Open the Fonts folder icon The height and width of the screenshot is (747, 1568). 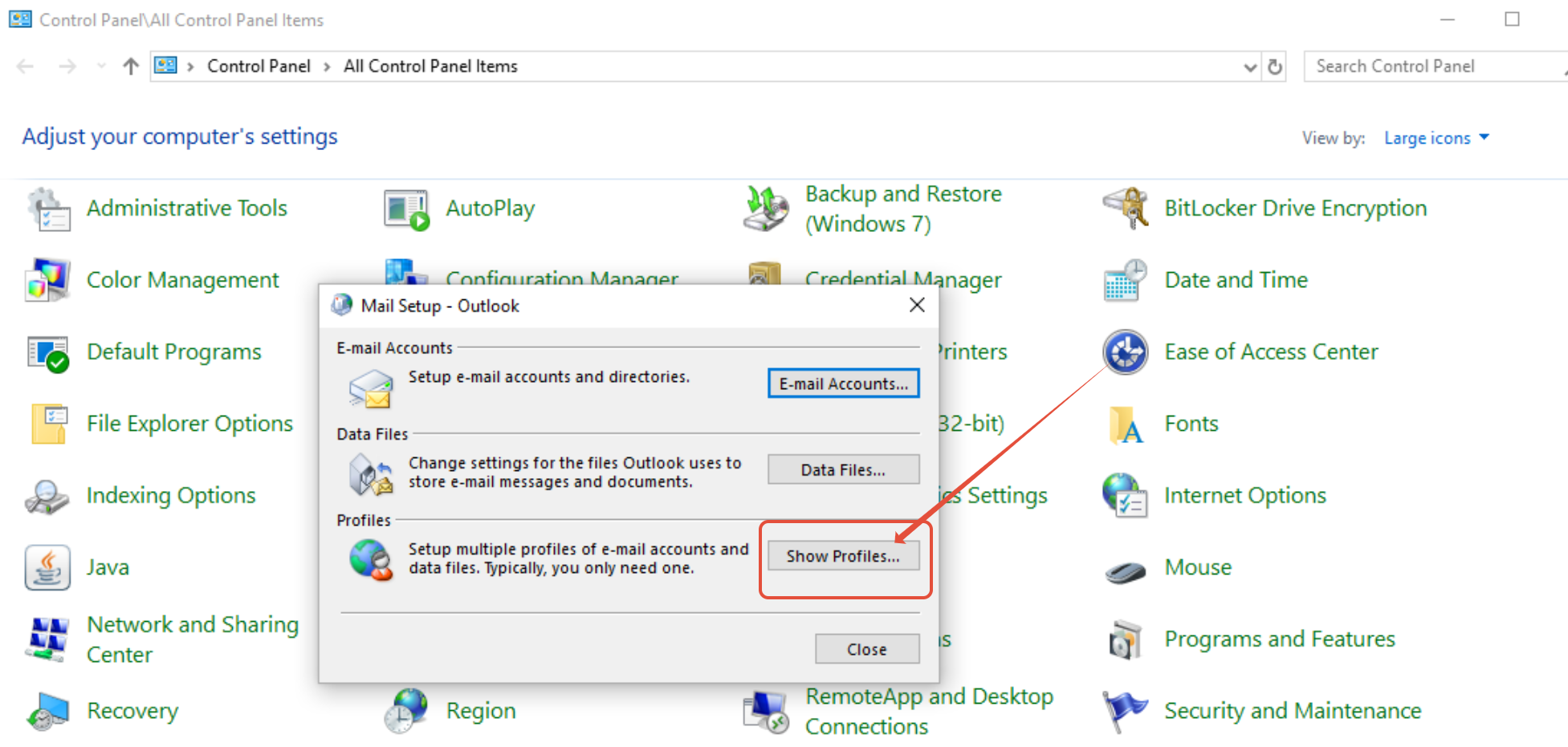click(x=1125, y=424)
